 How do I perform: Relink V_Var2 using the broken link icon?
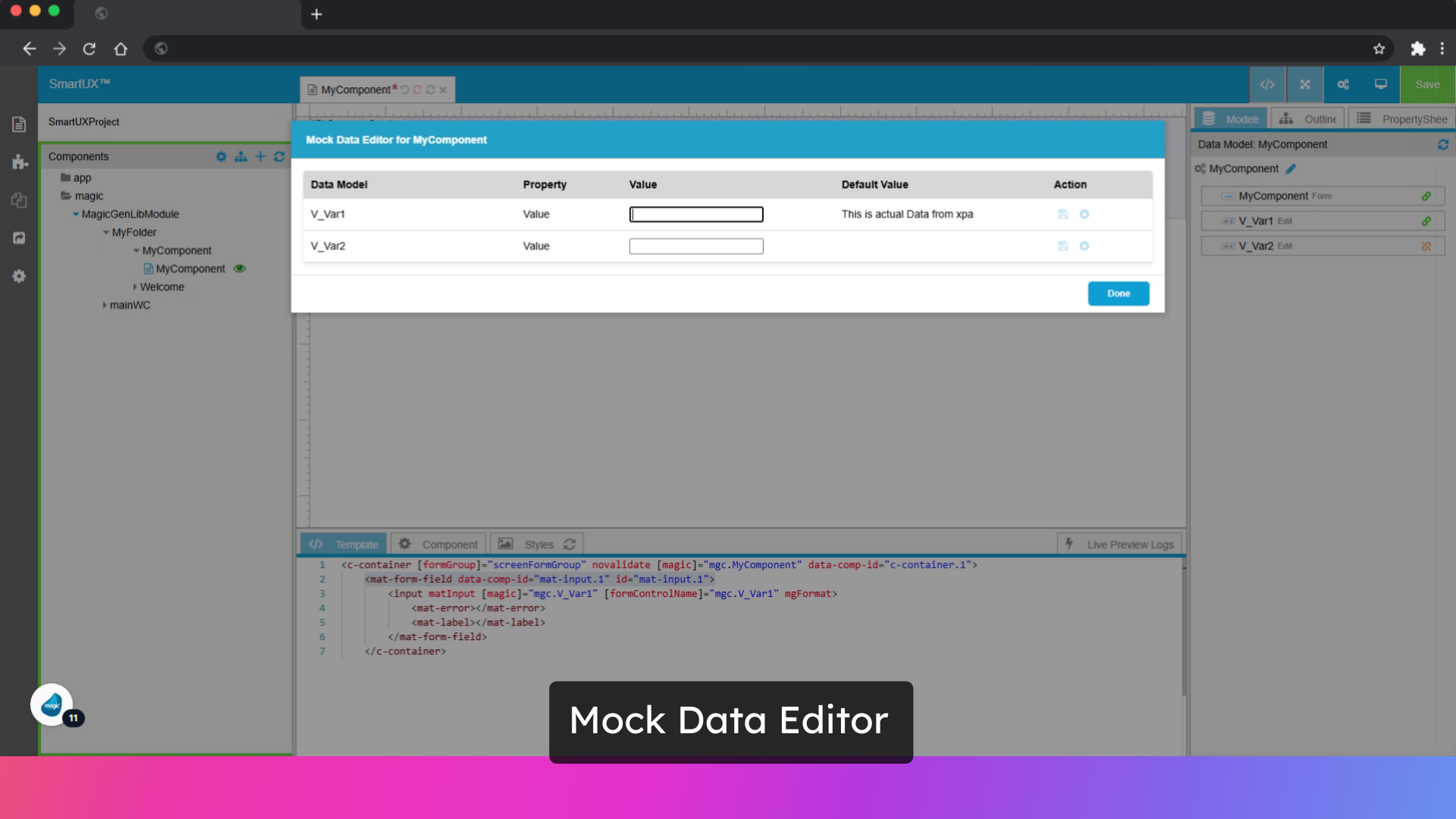point(1426,246)
